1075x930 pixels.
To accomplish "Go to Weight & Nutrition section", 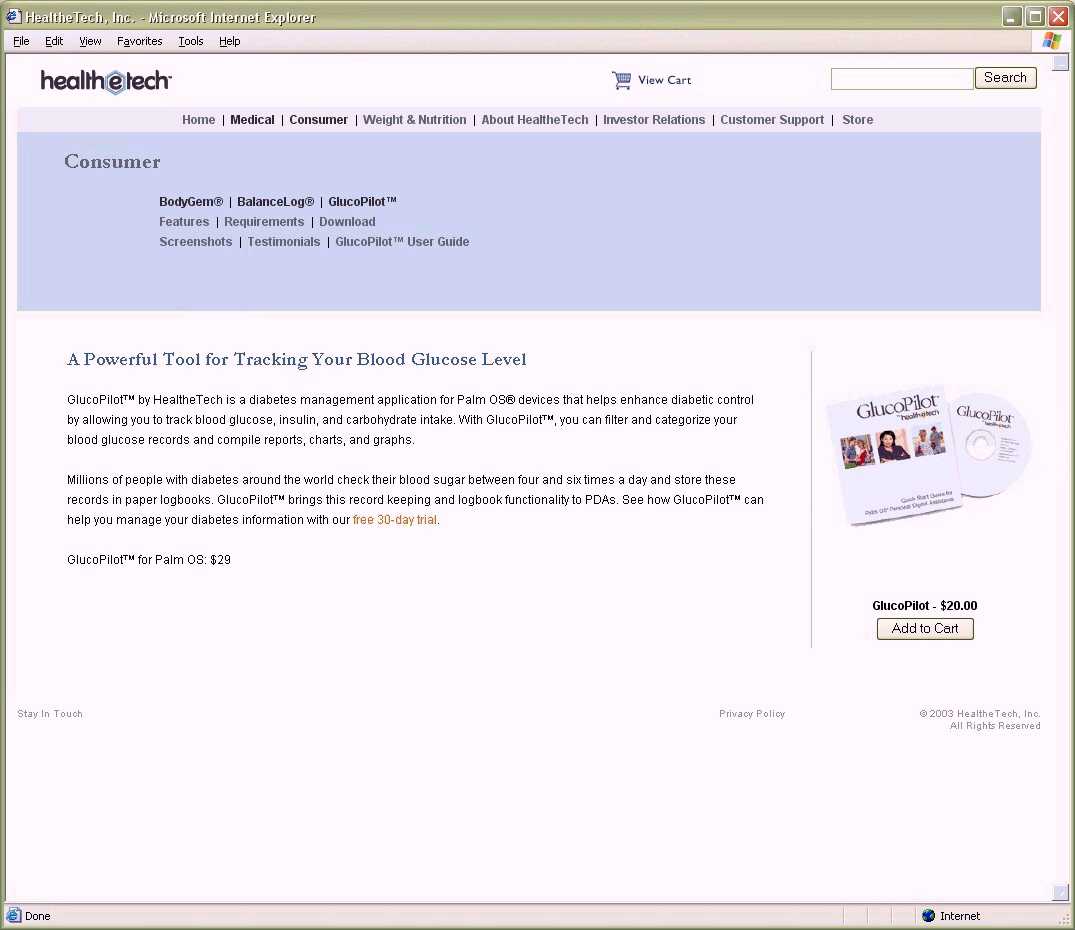I will 414,120.
